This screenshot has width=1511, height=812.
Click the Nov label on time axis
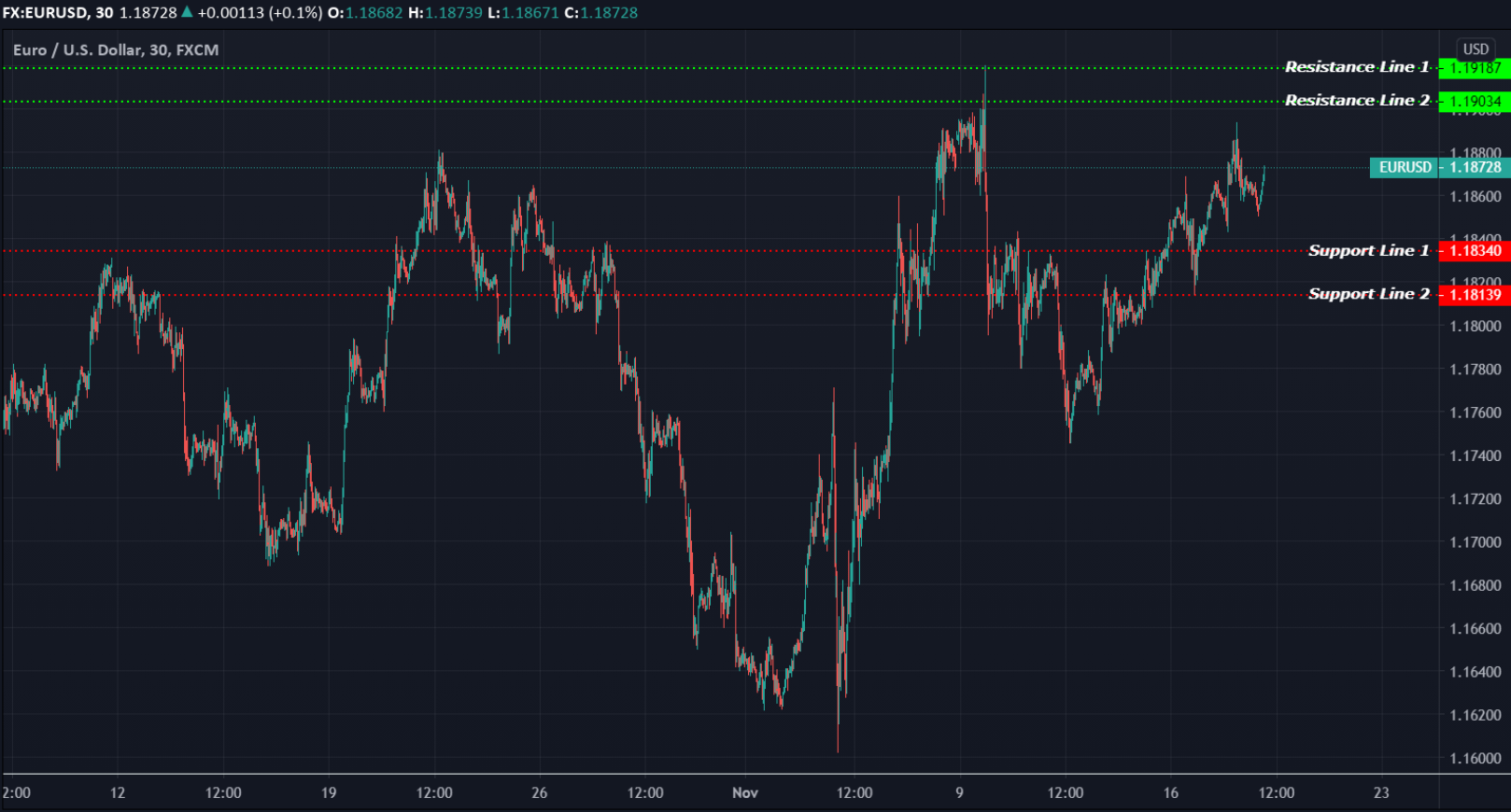(745, 793)
